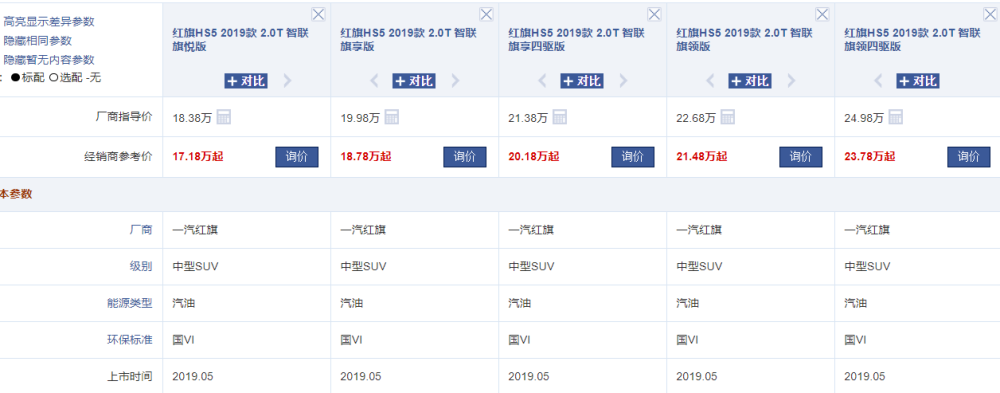The height and width of the screenshot is (393, 1000).
Task: Open the calculator icon next to 18.38万
Action: [223, 117]
